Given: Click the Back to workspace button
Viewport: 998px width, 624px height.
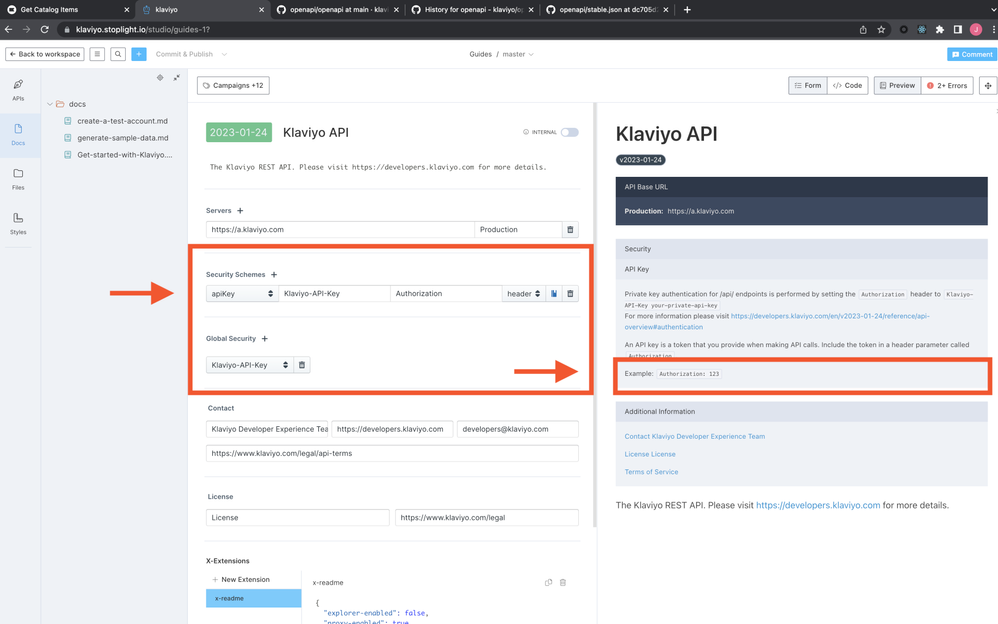Looking at the screenshot, I should 45,54.
